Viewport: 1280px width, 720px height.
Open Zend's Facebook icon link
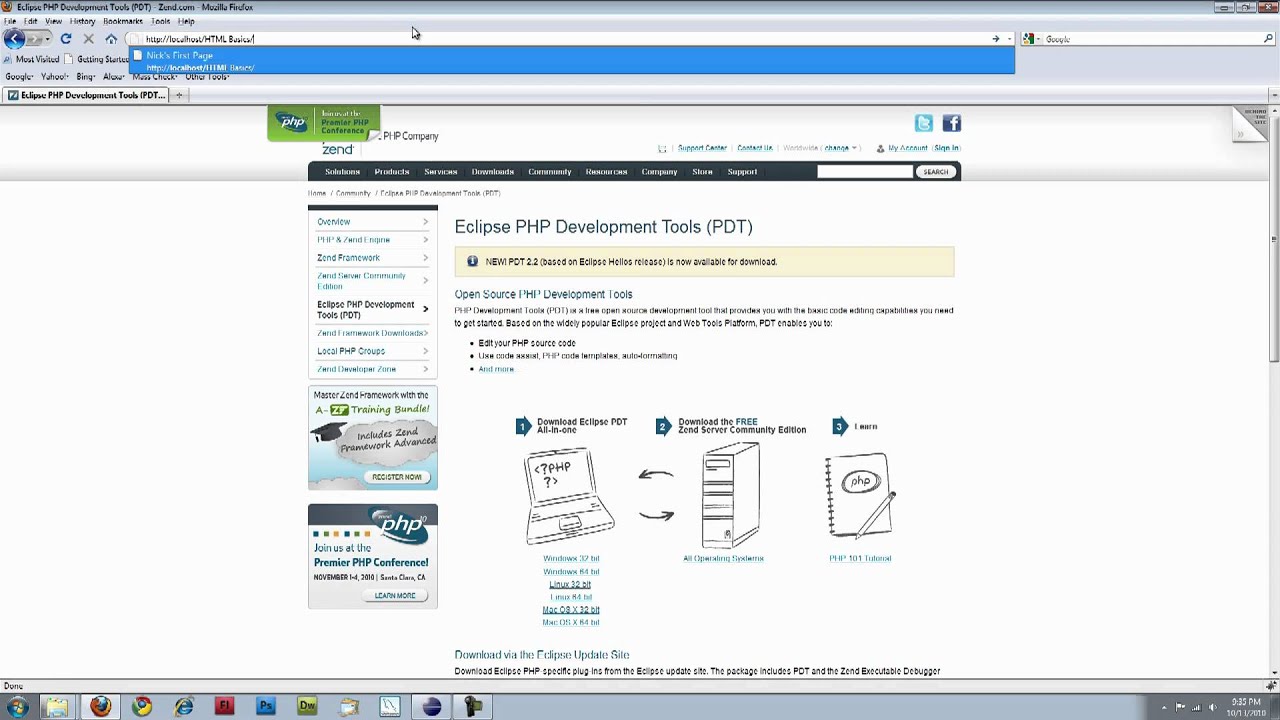pyautogui.click(x=951, y=123)
